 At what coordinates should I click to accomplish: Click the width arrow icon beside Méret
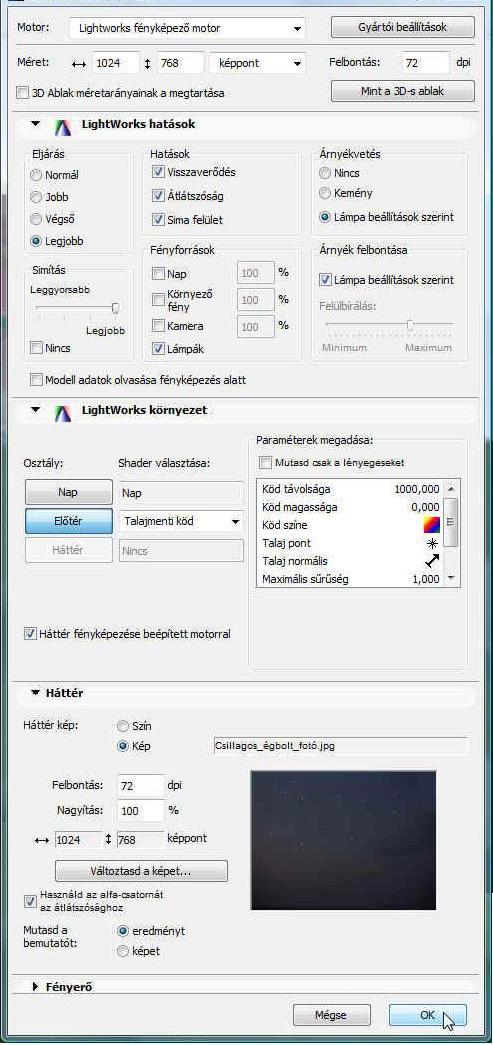click(x=79, y=64)
